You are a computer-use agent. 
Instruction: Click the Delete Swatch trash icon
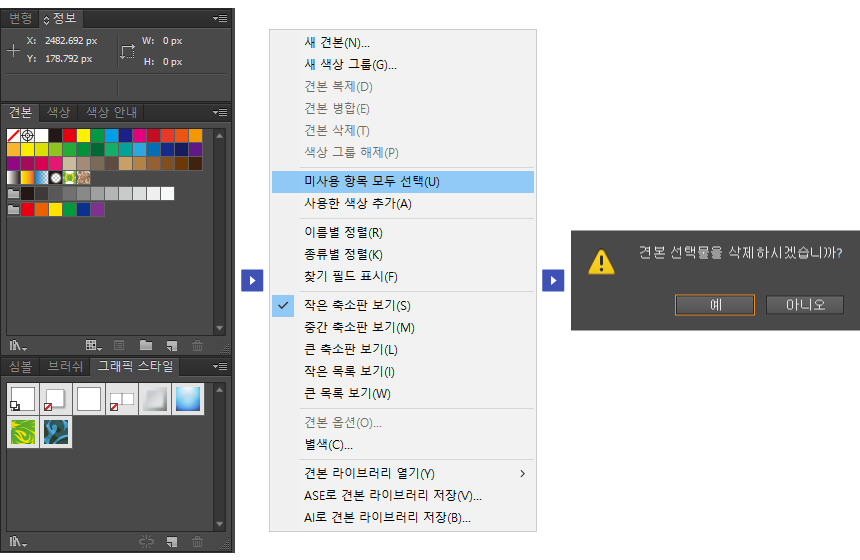click(x=197, y=346)
